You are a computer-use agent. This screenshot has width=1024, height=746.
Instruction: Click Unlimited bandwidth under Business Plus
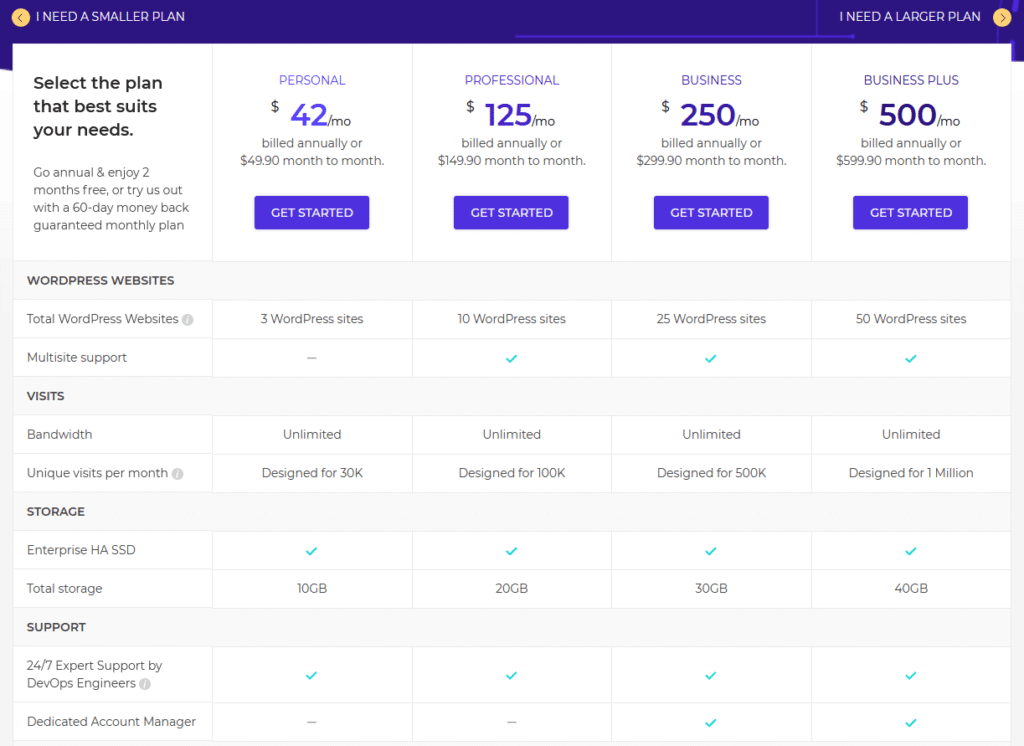pyautogui.click(x=911, y=434)
